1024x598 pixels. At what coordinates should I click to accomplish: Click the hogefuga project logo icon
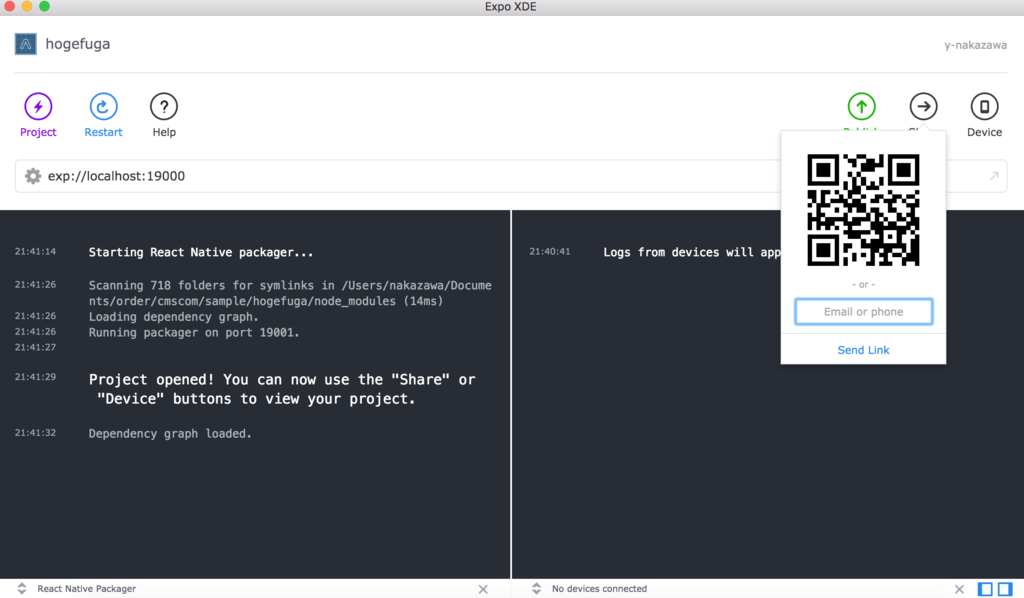tap(25, 44)
